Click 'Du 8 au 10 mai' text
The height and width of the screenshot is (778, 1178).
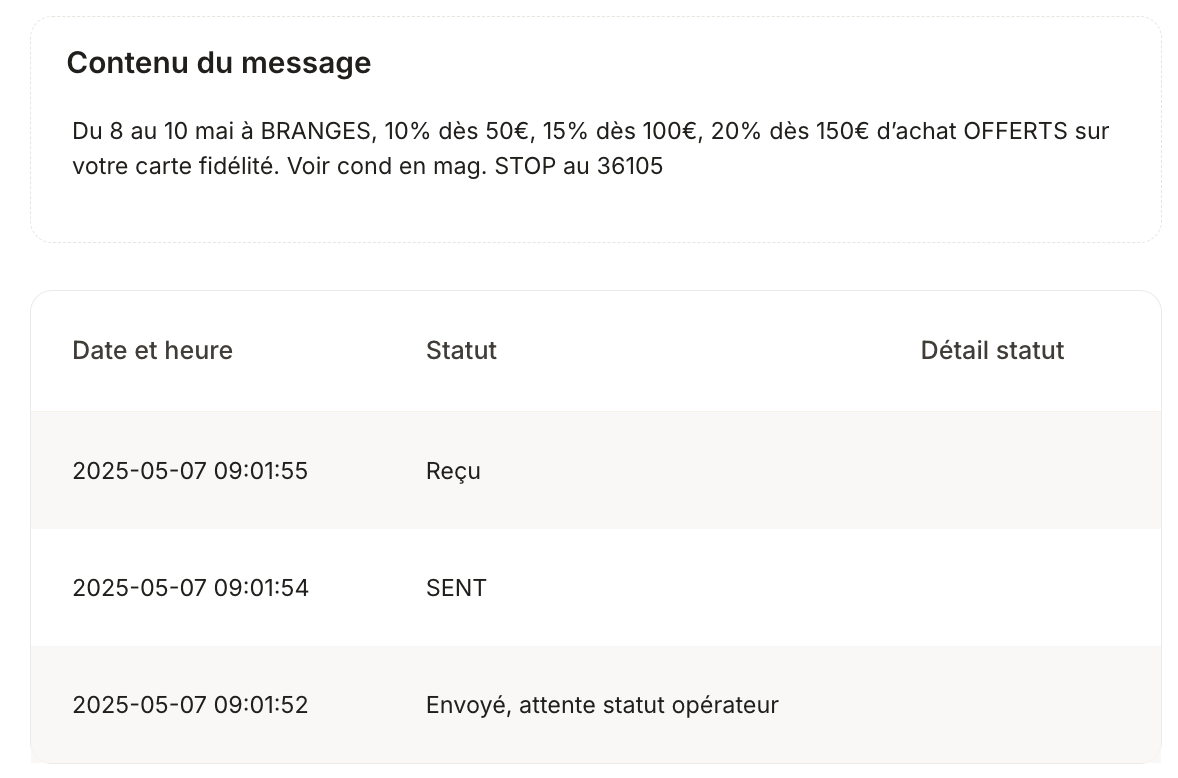click(153, 131)
